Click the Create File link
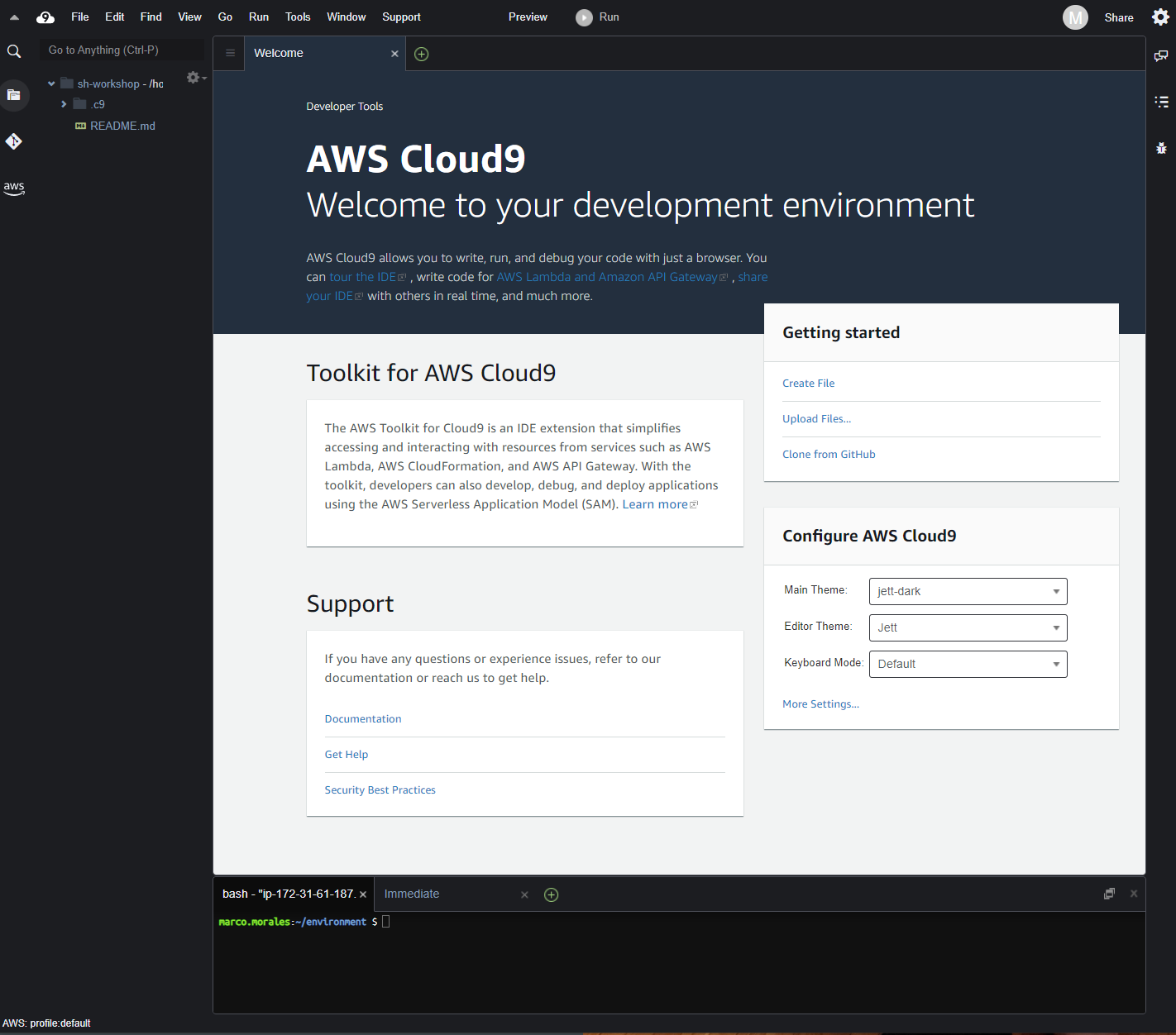Viewport: 1176px width, 1035px height. click(x=808, y=384)
